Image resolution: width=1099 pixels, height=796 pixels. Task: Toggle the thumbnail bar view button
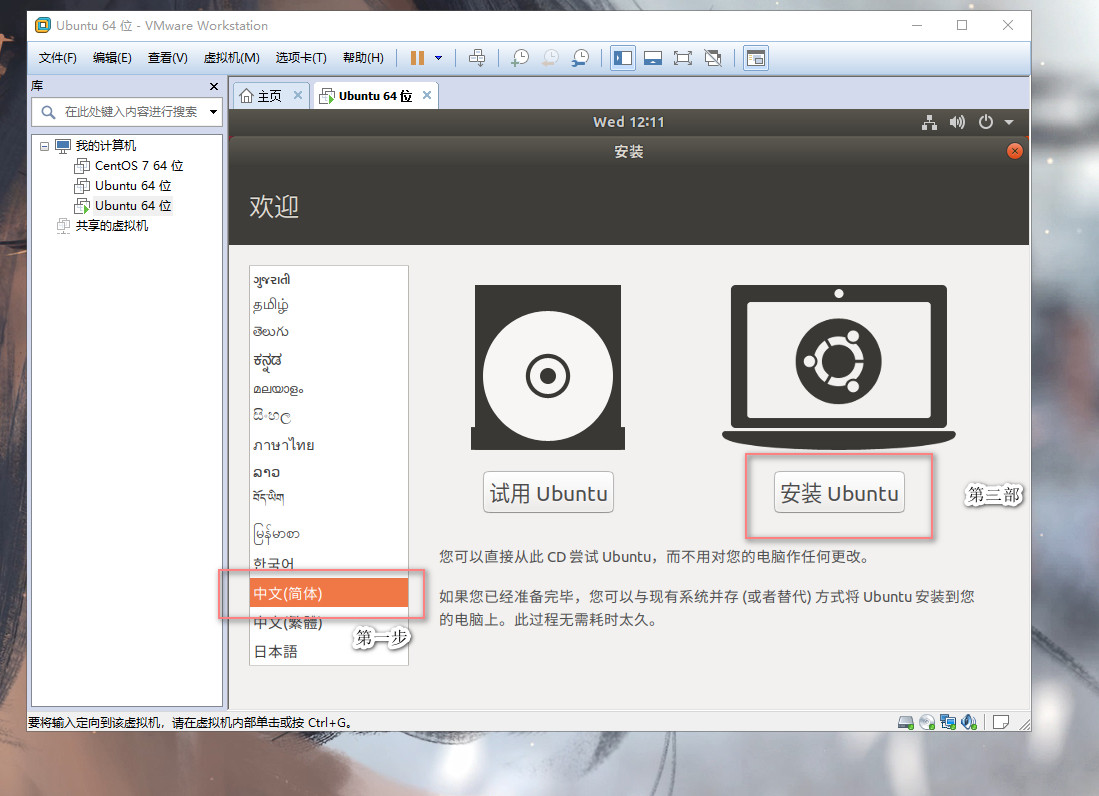pyautogui.click(x=653, y=58)
